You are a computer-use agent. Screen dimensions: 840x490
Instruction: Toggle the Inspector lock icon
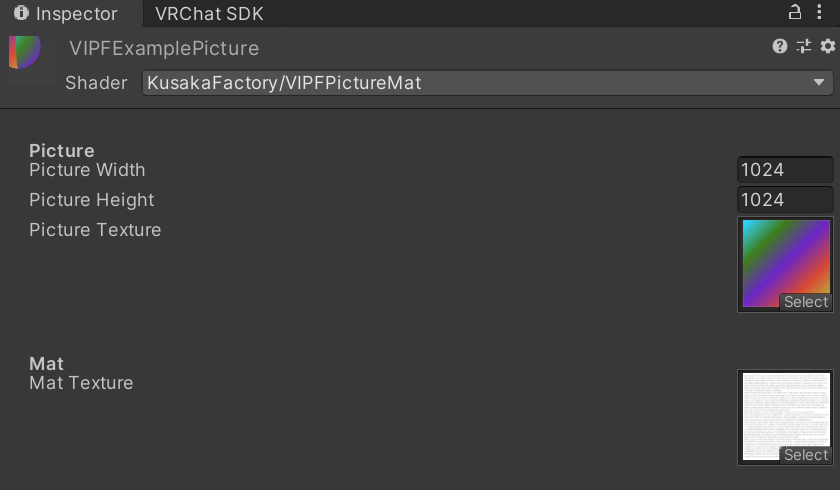795,13
